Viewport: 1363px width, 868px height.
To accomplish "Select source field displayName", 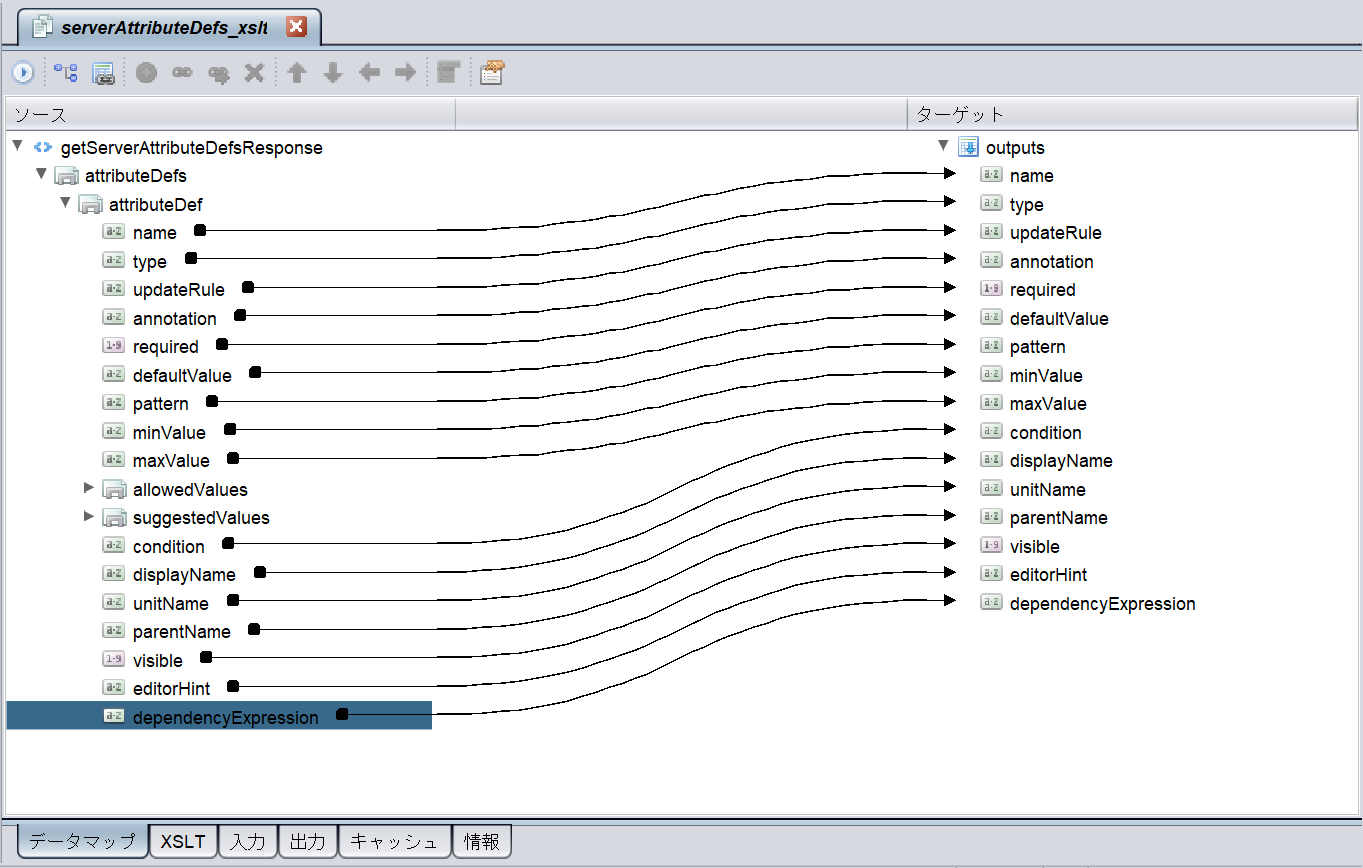I will [184, 575].
